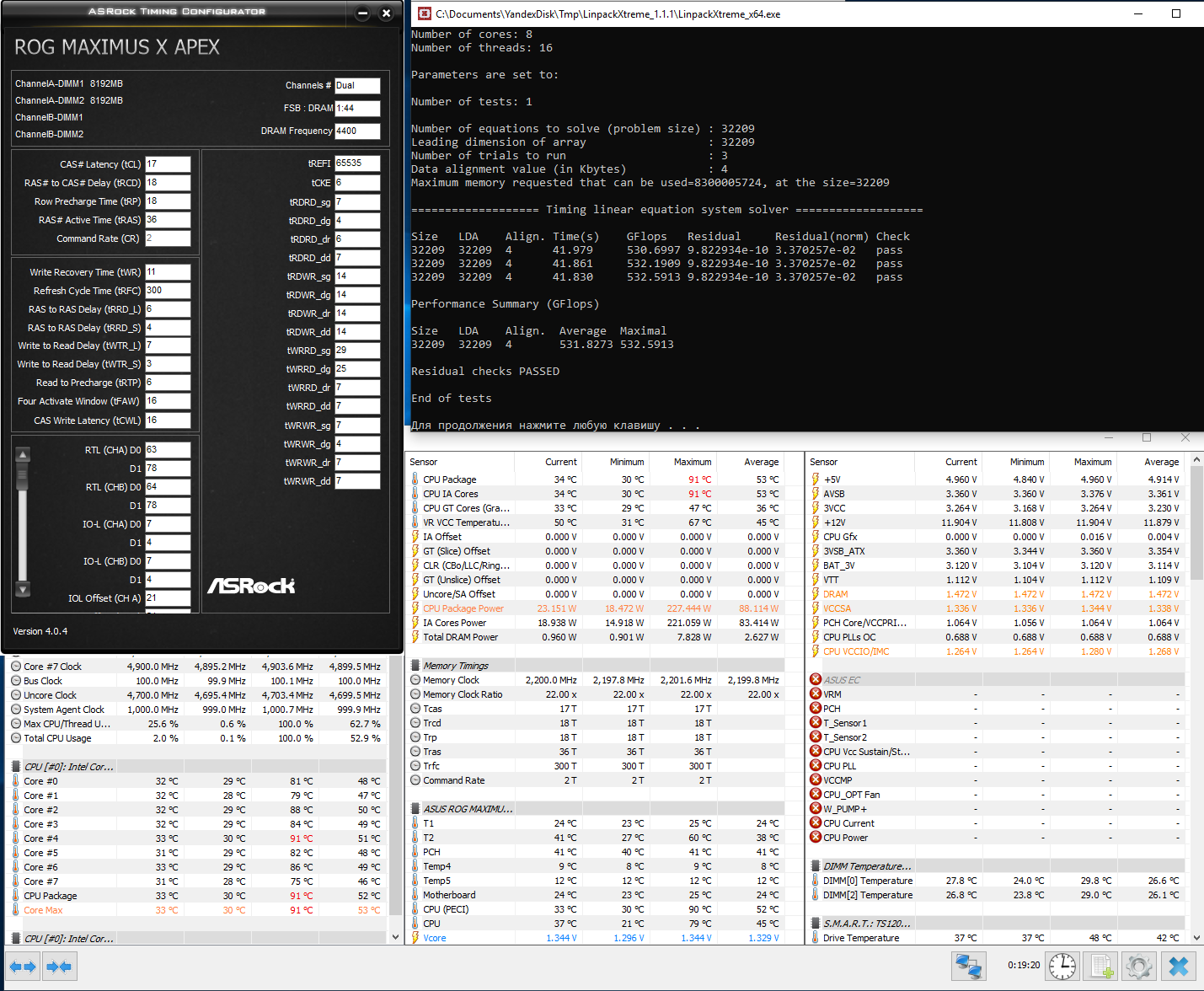Click the thermometer icon beside CPU IA Cores
The height and width of the screenshot is (991, 1204).
415,494
